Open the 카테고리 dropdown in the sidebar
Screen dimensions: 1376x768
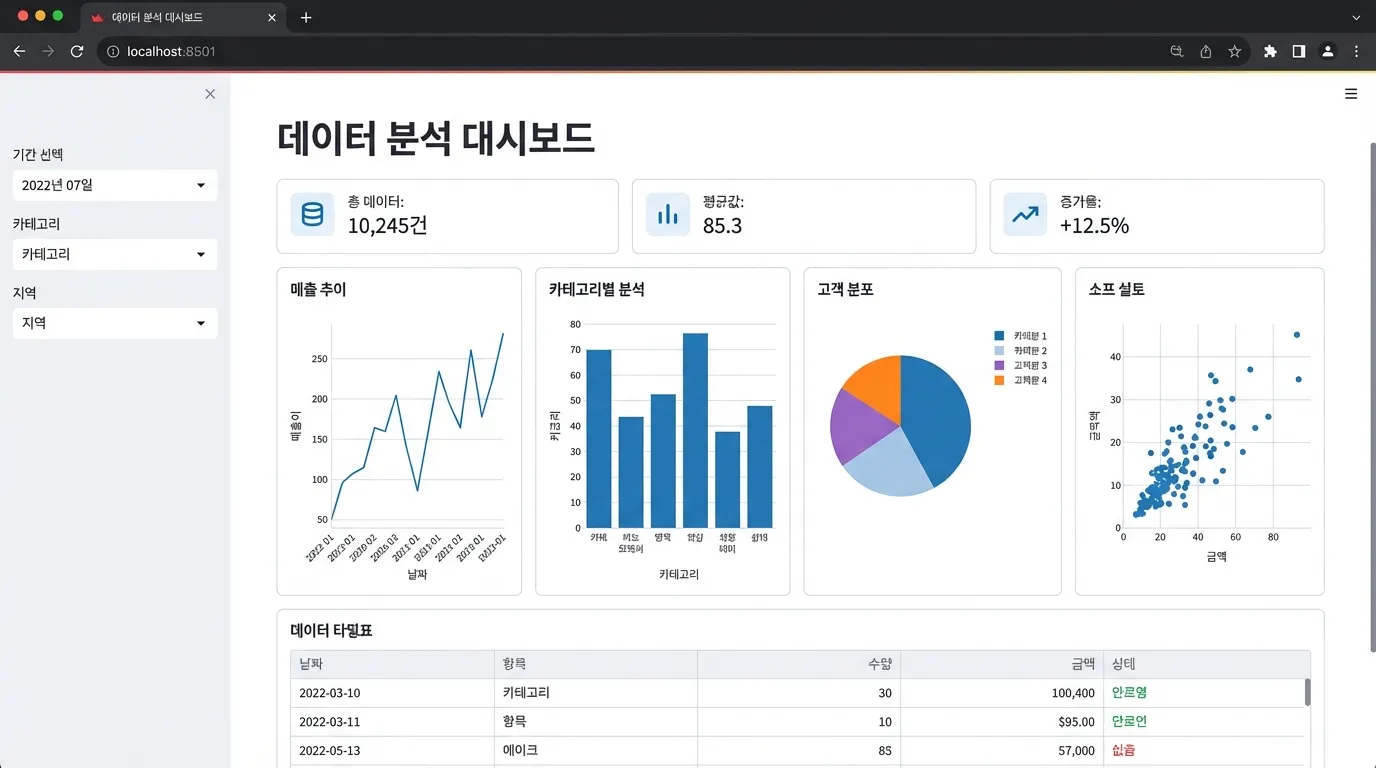coord(114,254)
